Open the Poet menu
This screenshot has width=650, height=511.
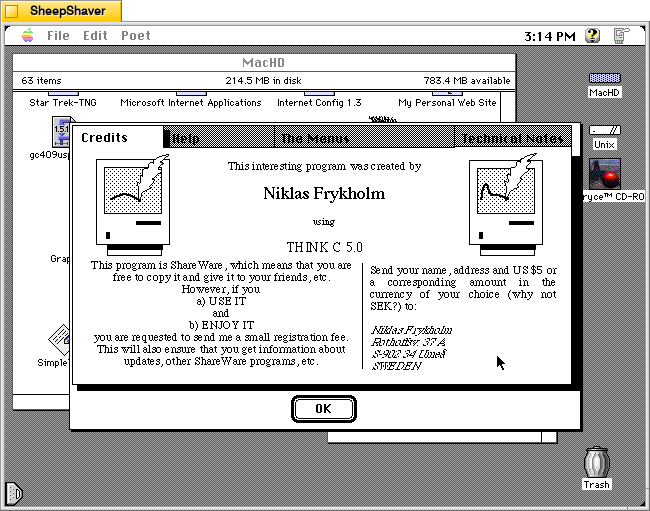[x=136, y=36]
